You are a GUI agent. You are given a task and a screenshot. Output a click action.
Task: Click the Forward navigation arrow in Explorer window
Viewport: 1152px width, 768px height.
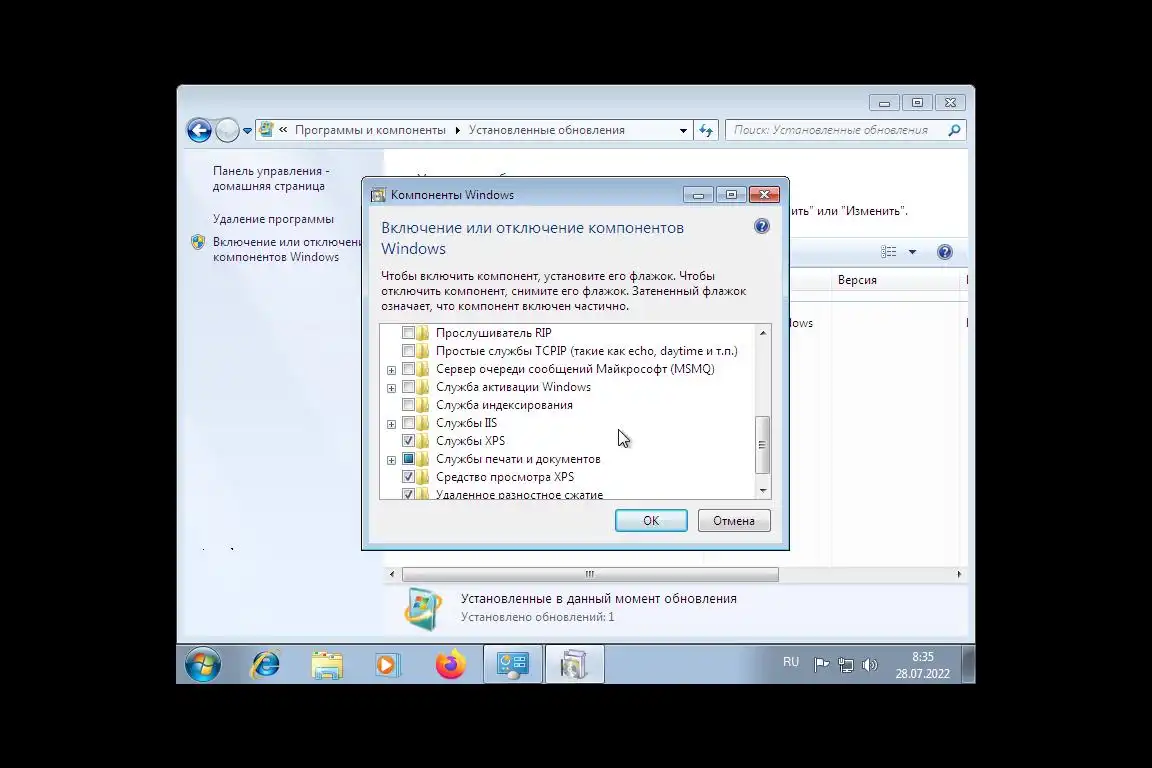click(227, 130)
